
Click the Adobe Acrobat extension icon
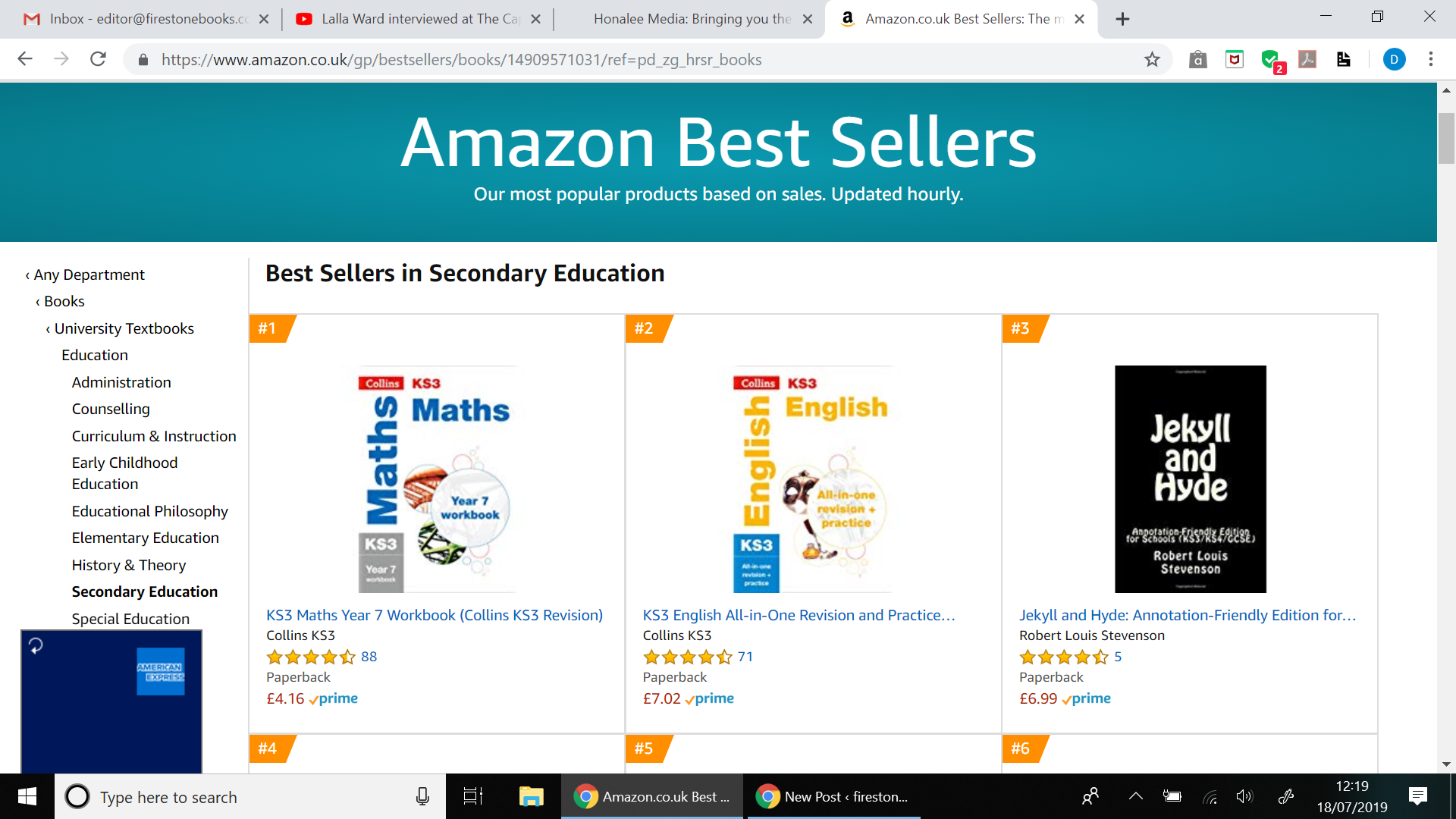coord(1307,59)
